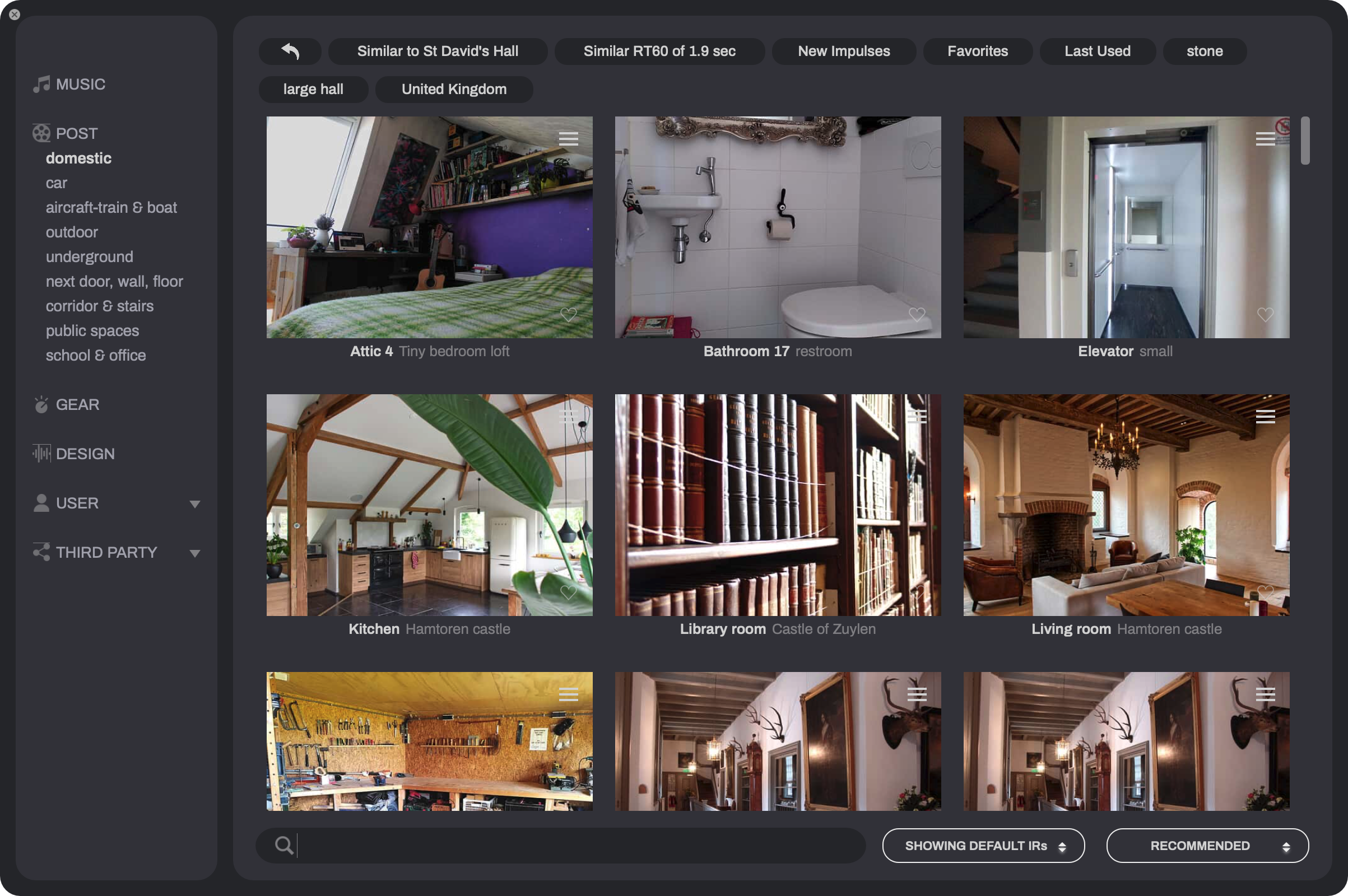Favorite Living room with heart icon
The image size is (1348, 896).
pyautogui.click(x=1265, y=592)
